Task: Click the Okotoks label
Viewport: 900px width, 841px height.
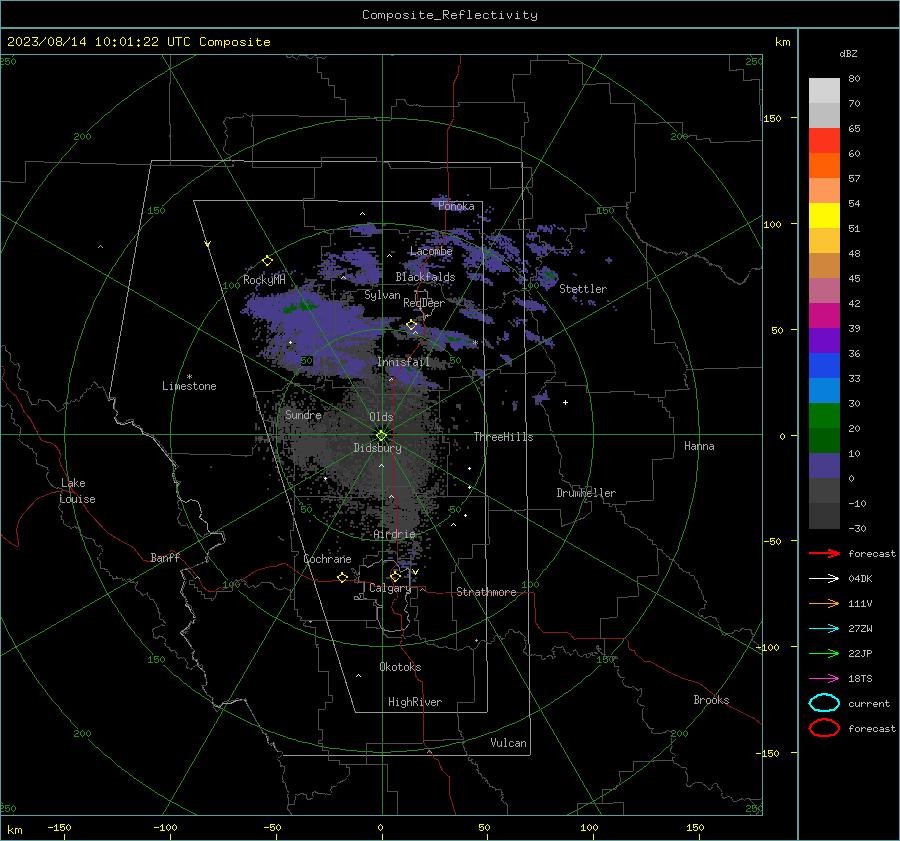Action: (x=400, y=667)
